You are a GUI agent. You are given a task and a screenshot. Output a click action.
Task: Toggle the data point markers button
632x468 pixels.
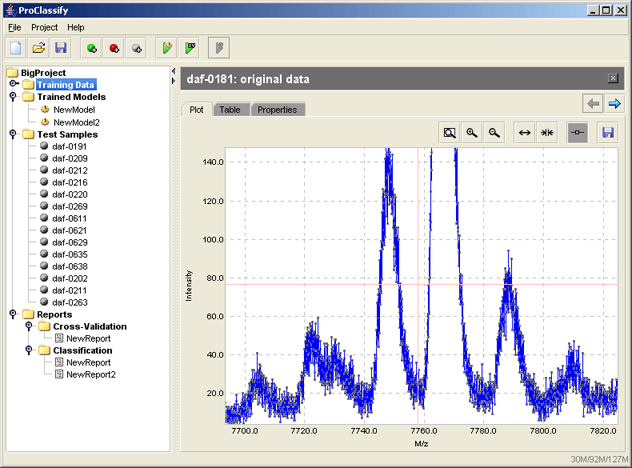[x=578, y=133]
